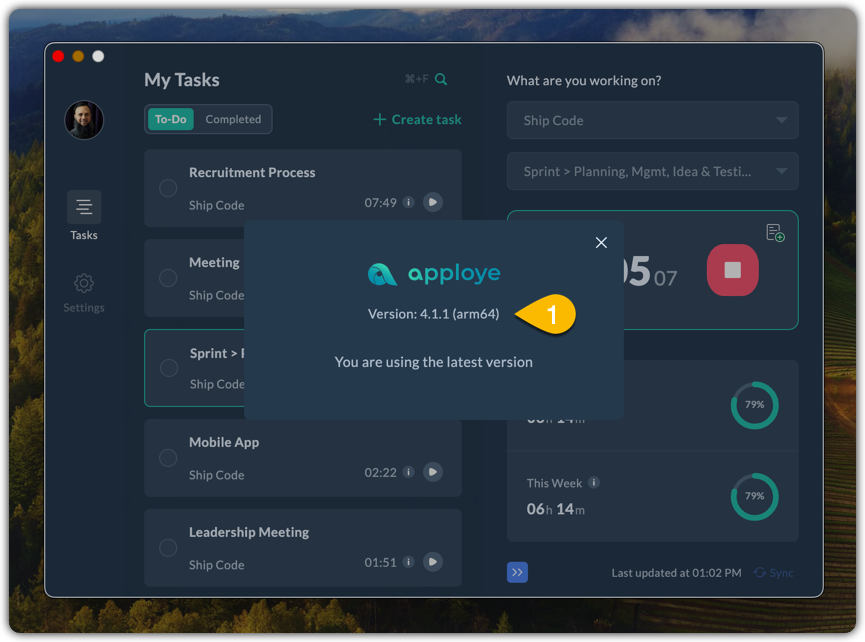Show info for Recruitment Process time

point(408,202)
